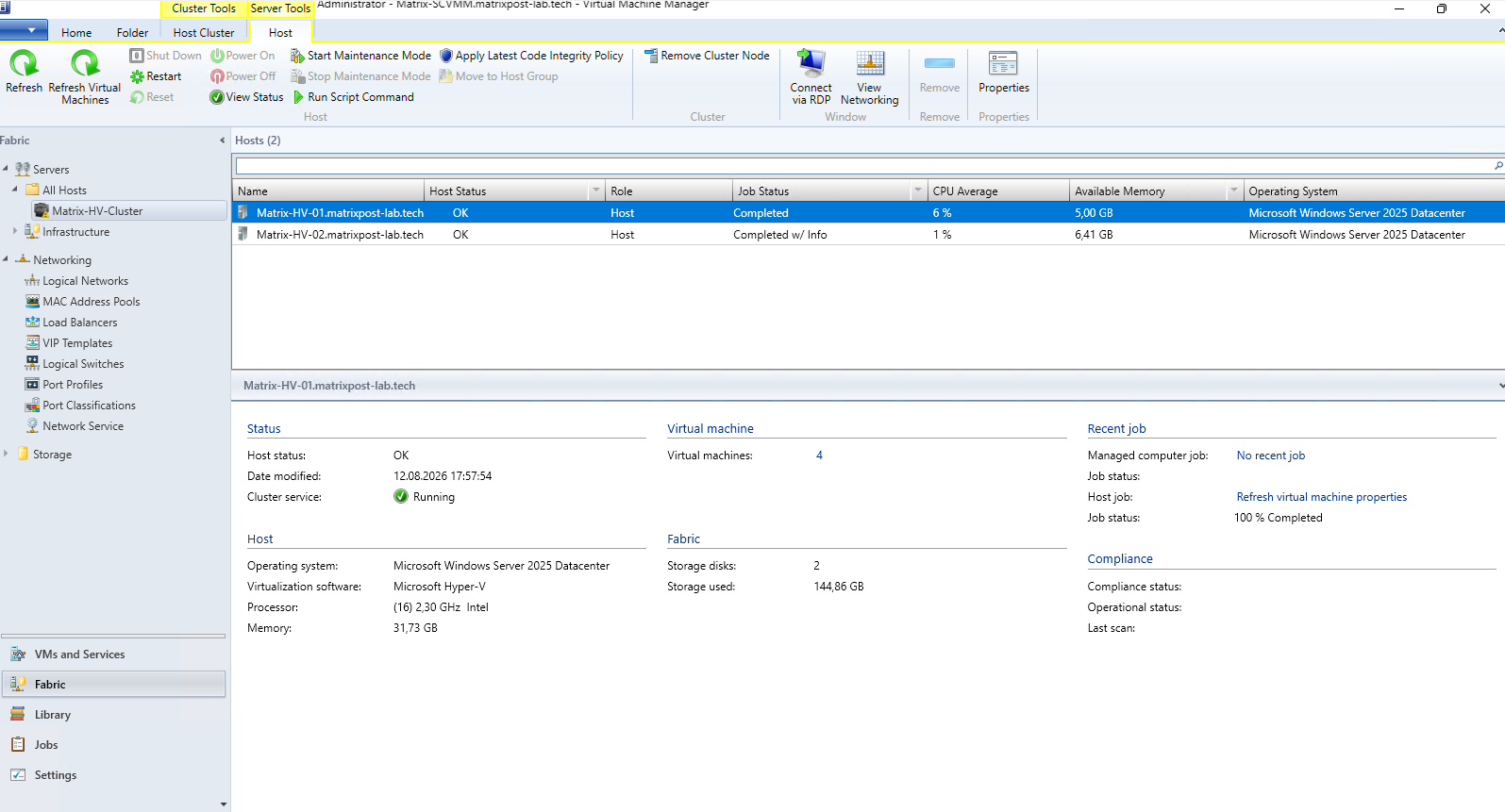Expand the Storage tree node
Viewport: 1505px width, 812px height.
(6, 454)
